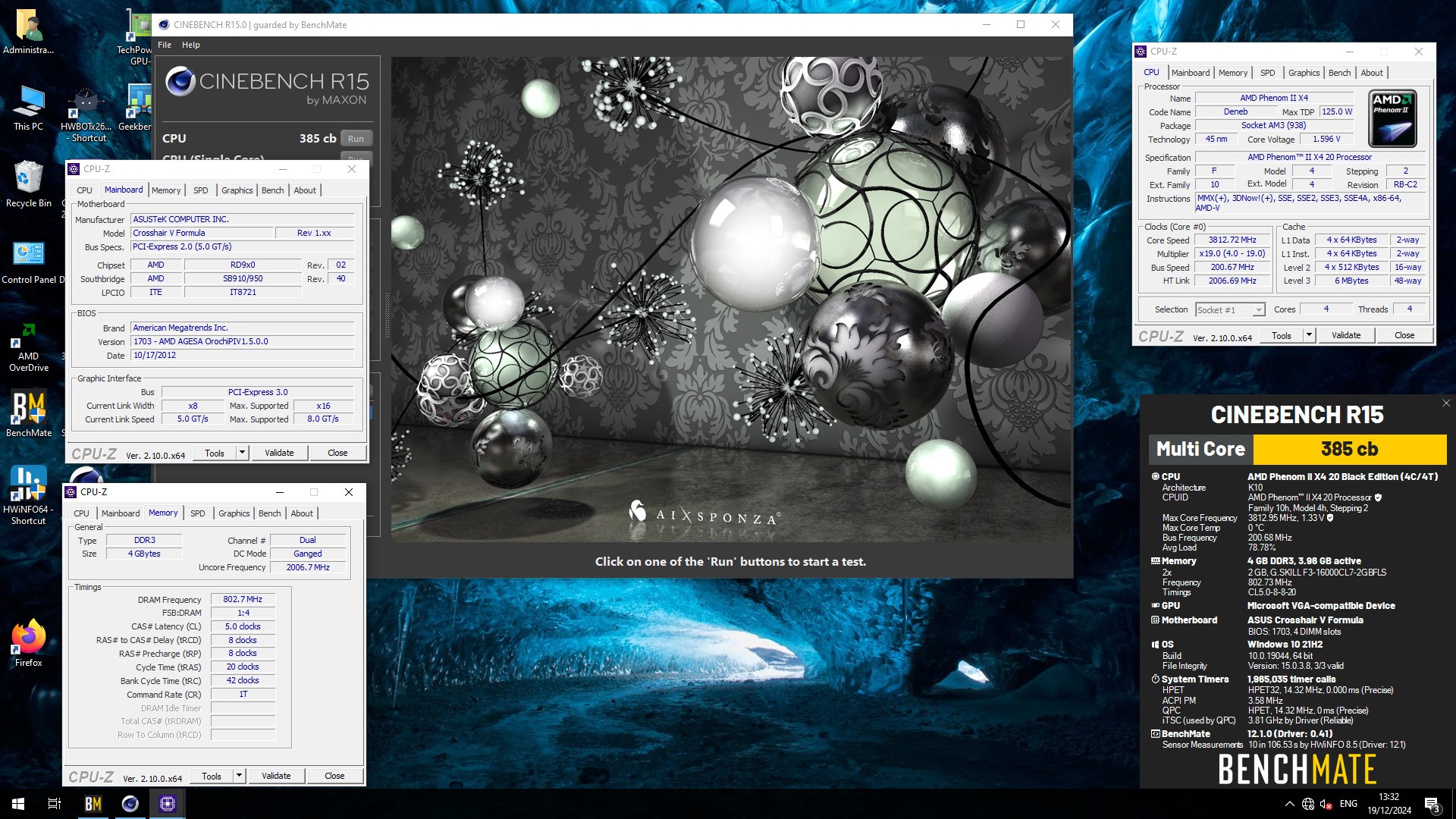The height and width of the screenshot is (819, 1456).
Task: Click the Crosshair V Formula model field
Action: [201, 233]
